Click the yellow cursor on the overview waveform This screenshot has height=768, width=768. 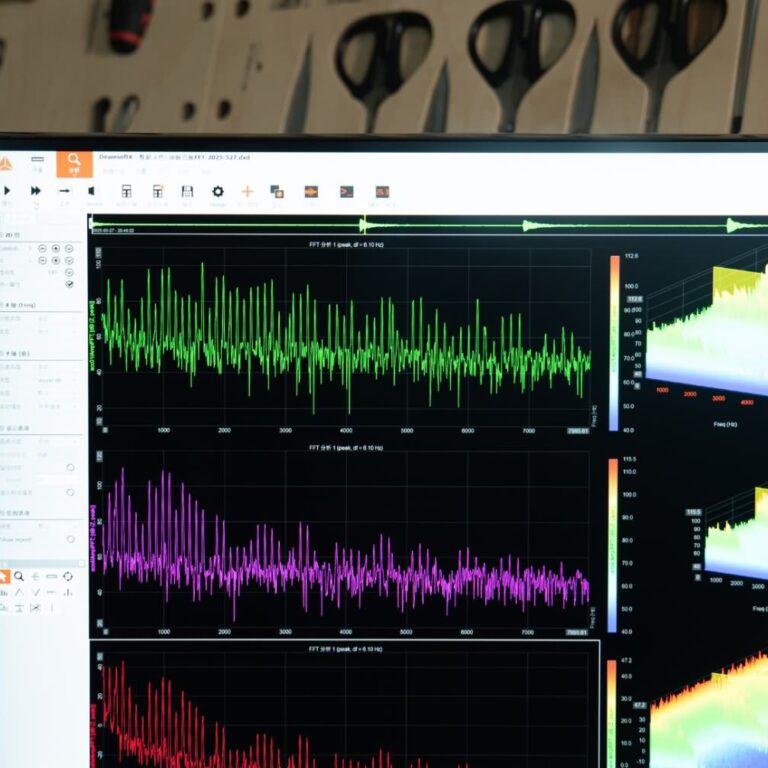[x=363, y=225]
